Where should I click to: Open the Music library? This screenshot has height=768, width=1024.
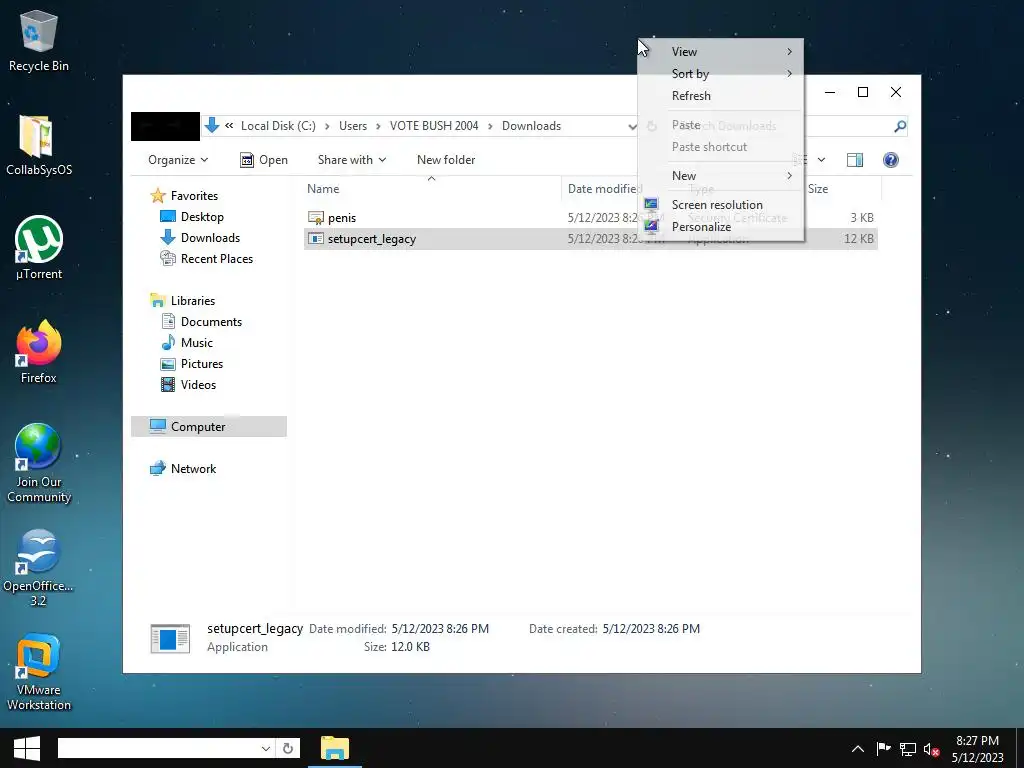click(x=197, y=342)
